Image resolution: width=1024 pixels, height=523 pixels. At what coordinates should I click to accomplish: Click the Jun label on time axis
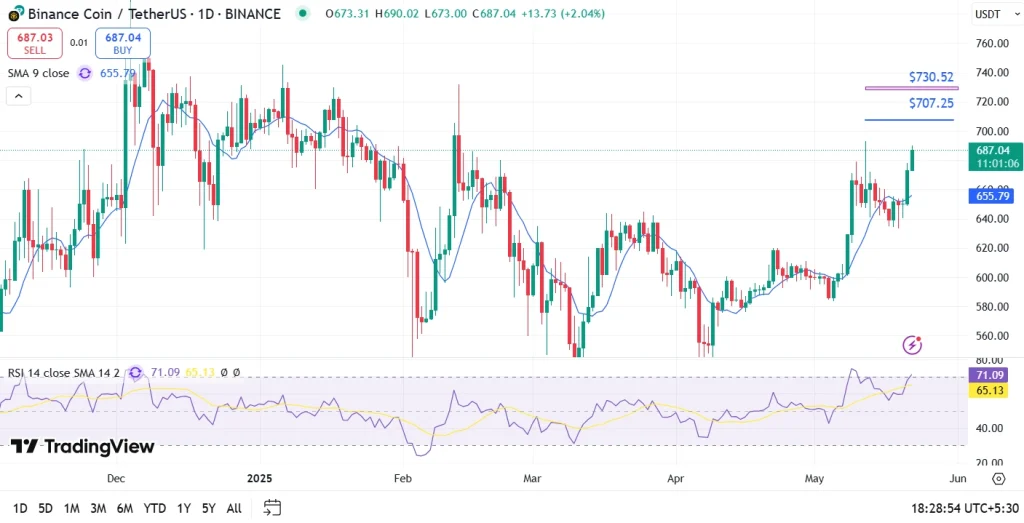[x=957, y=479]
